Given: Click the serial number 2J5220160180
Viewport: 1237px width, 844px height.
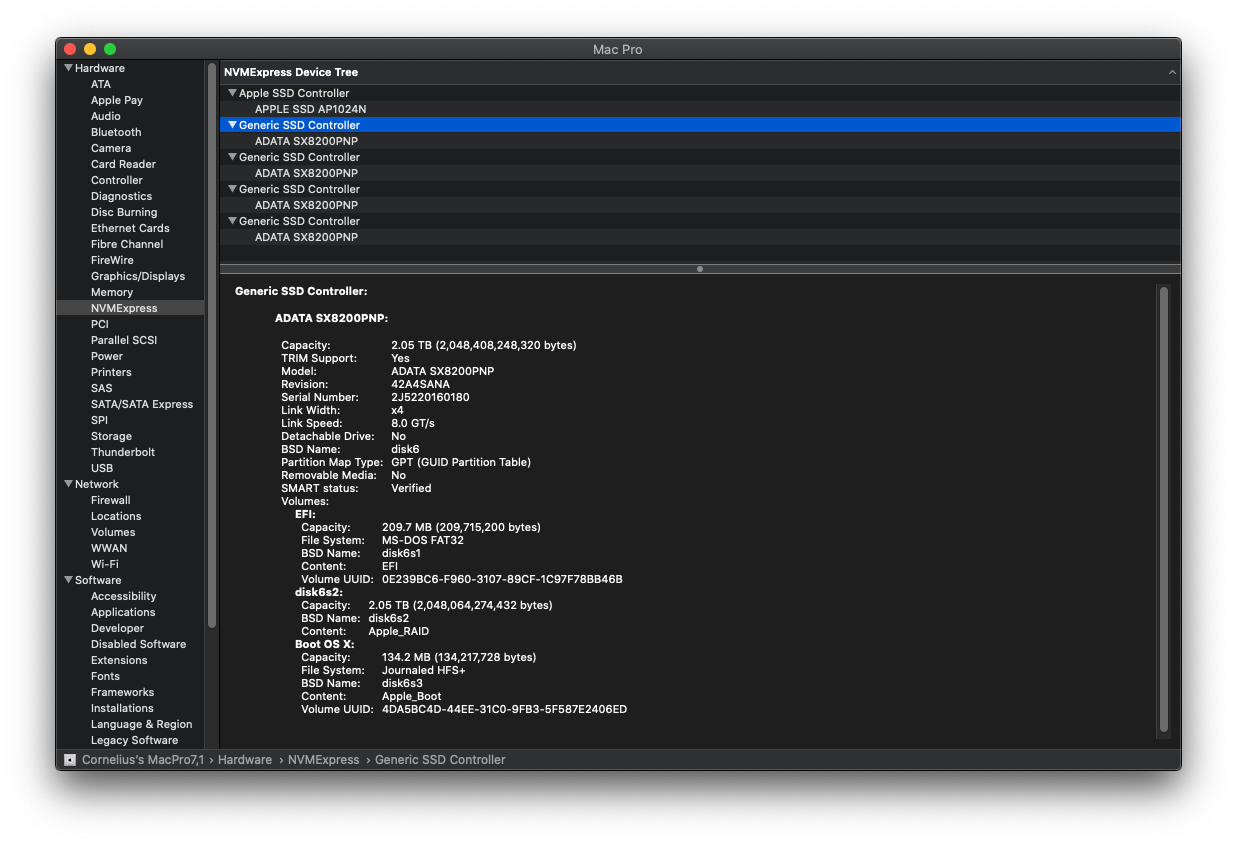Looking at the screenshot, I should pyautogui.click(x=430, y=397).
